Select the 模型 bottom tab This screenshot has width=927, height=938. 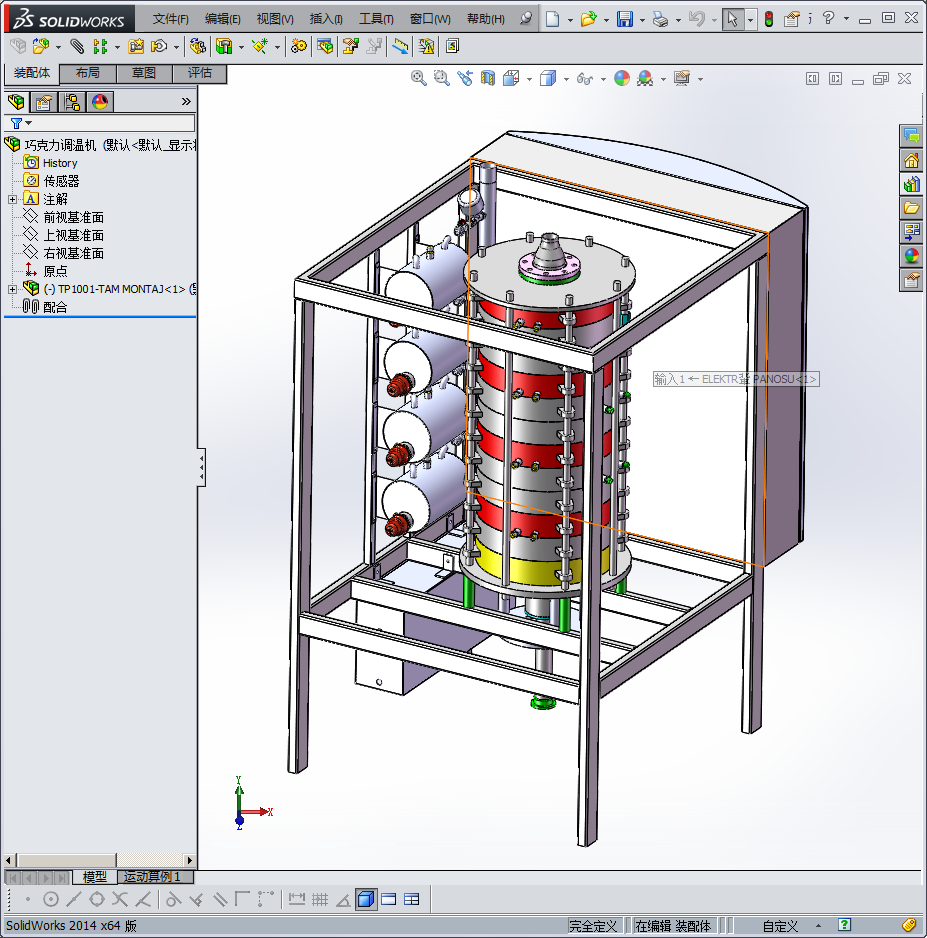click(x=94, y=877)
